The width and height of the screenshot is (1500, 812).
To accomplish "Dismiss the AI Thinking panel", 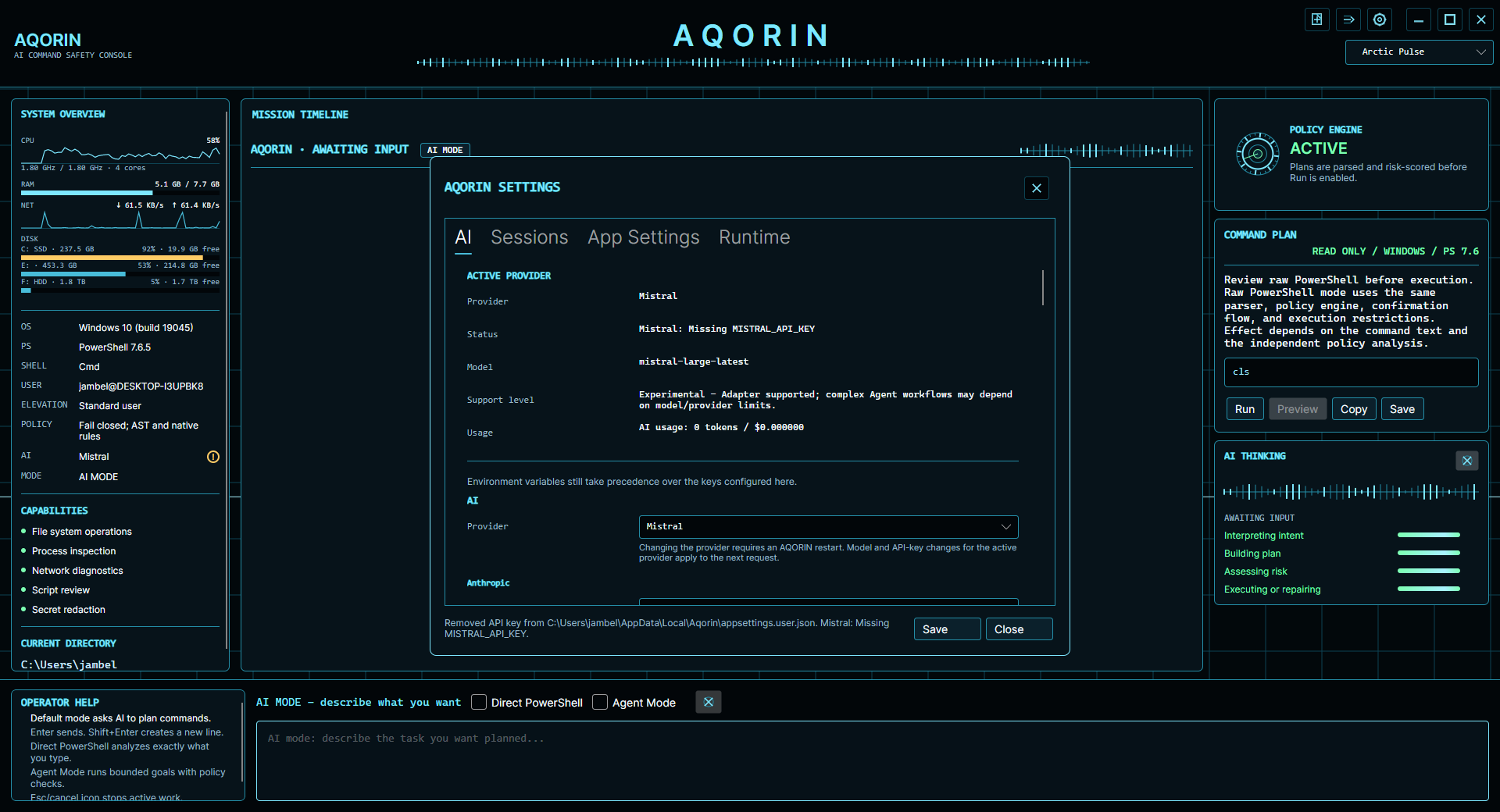I will point(1467,461).
